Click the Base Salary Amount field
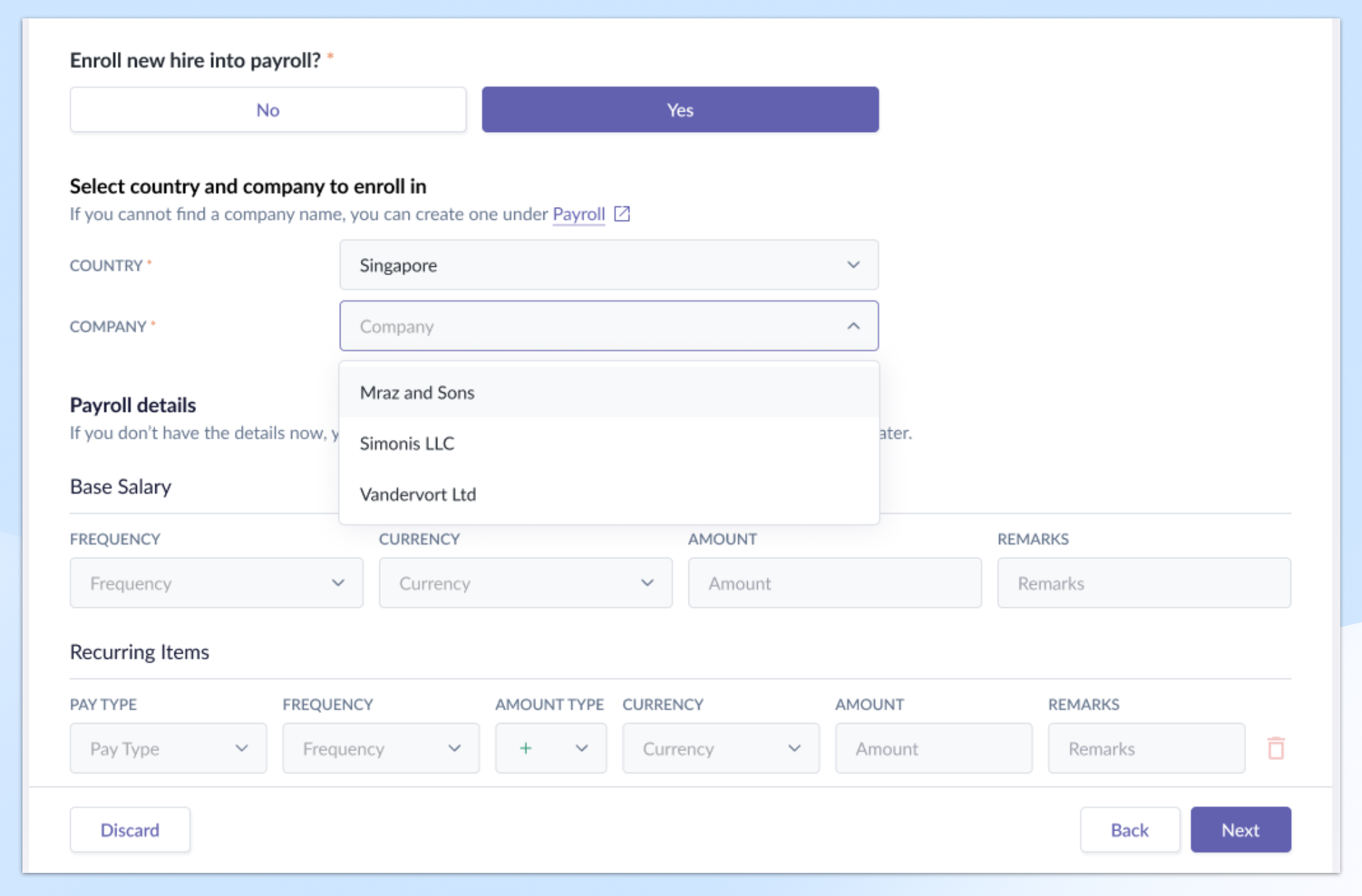This screenshot has height=896, width=1362. [x=835, y=583]
